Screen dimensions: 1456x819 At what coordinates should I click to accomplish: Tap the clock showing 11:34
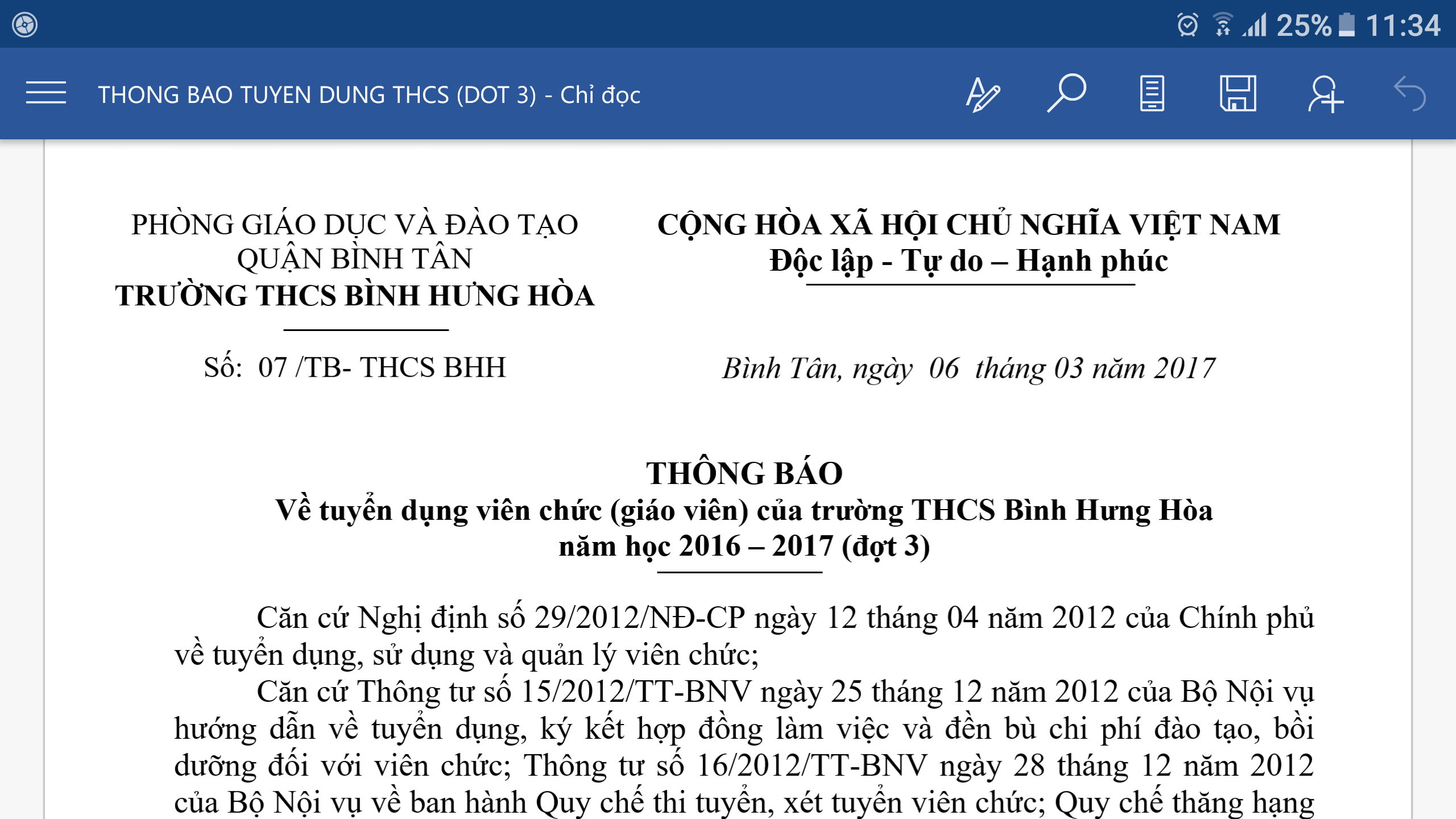[1403, 26]
